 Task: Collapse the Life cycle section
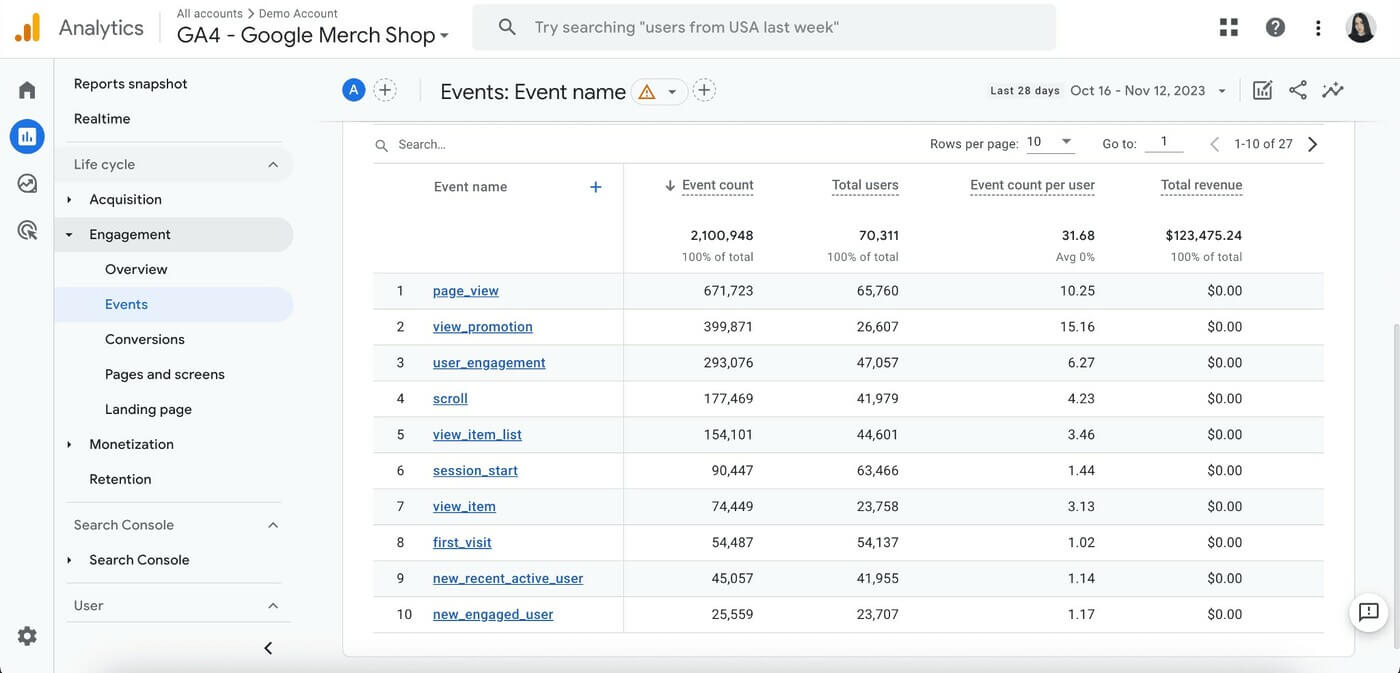tap(273, 164)
